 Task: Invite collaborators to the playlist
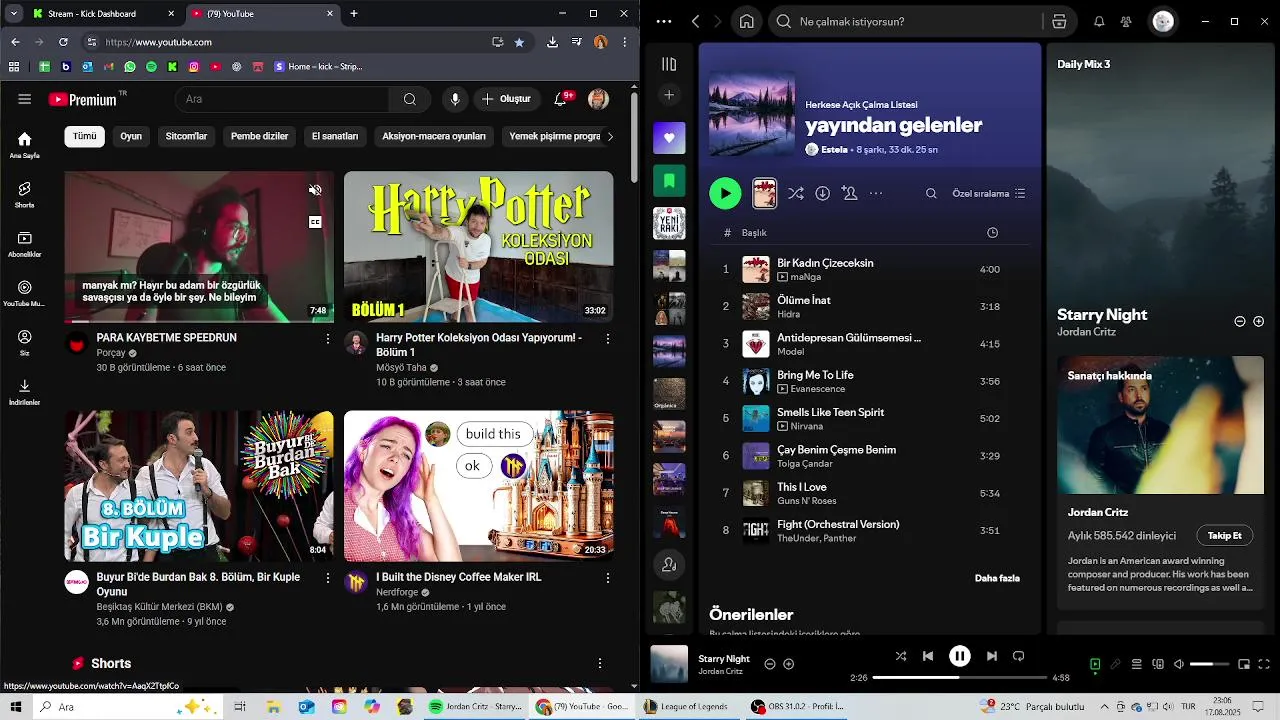[849, 193]
